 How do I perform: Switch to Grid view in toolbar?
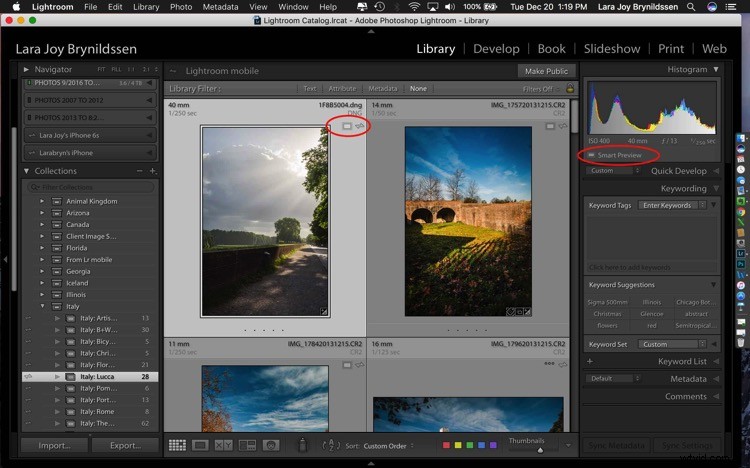pos(177,446)
